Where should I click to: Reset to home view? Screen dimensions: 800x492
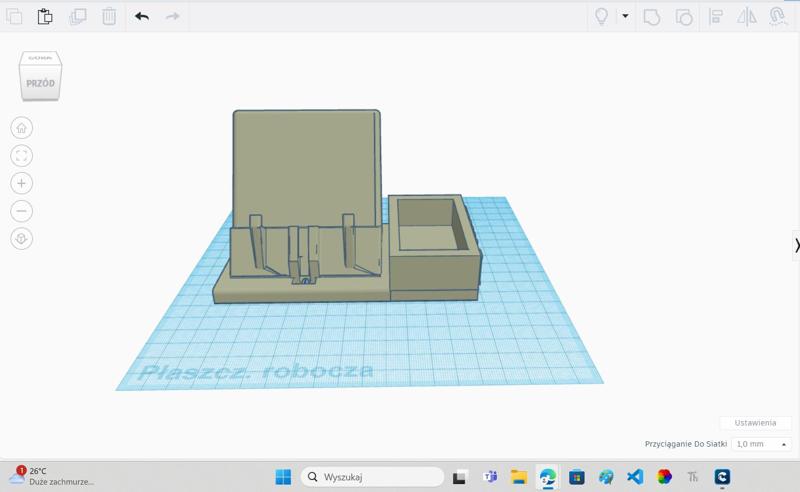(21, 128)
